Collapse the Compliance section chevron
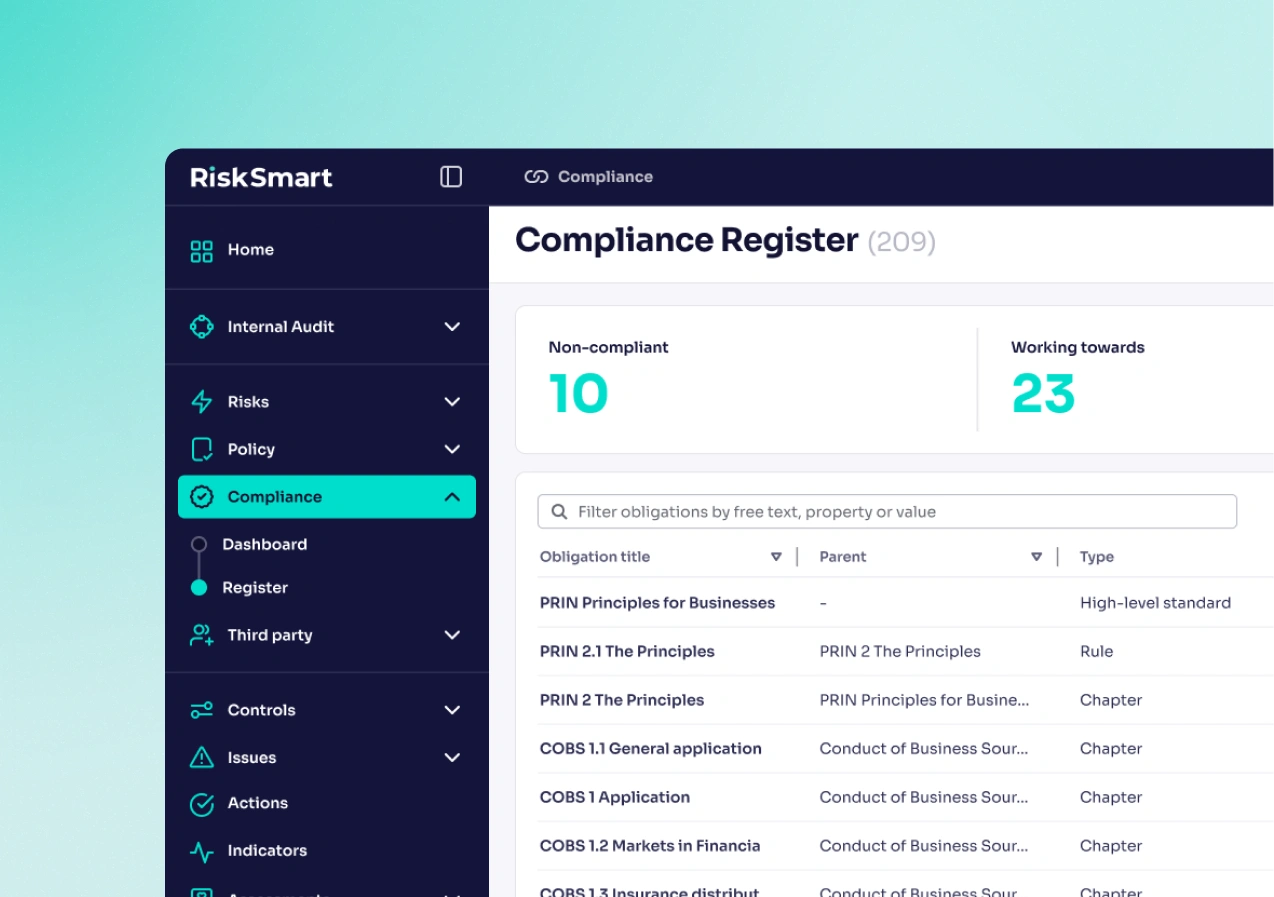The image size is (1274, 897). click(452, 496)
